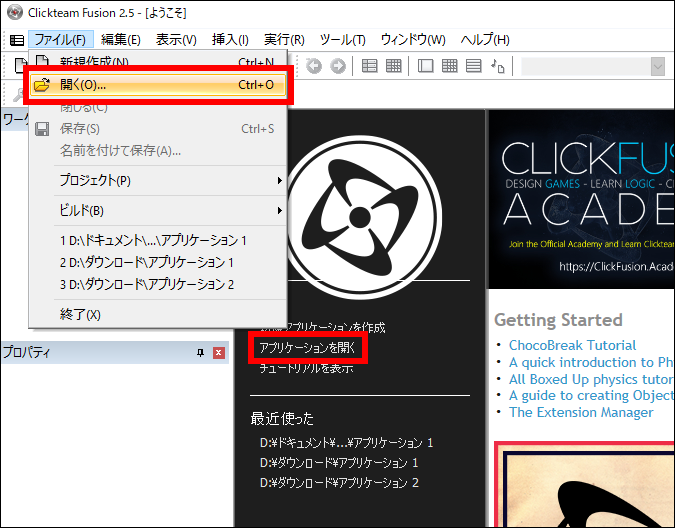Open D:¥ドキュメント¥...¥アプリケーション 1 in 最近使った list
Viewport: 675px width, 528px height.
(346, 443)
